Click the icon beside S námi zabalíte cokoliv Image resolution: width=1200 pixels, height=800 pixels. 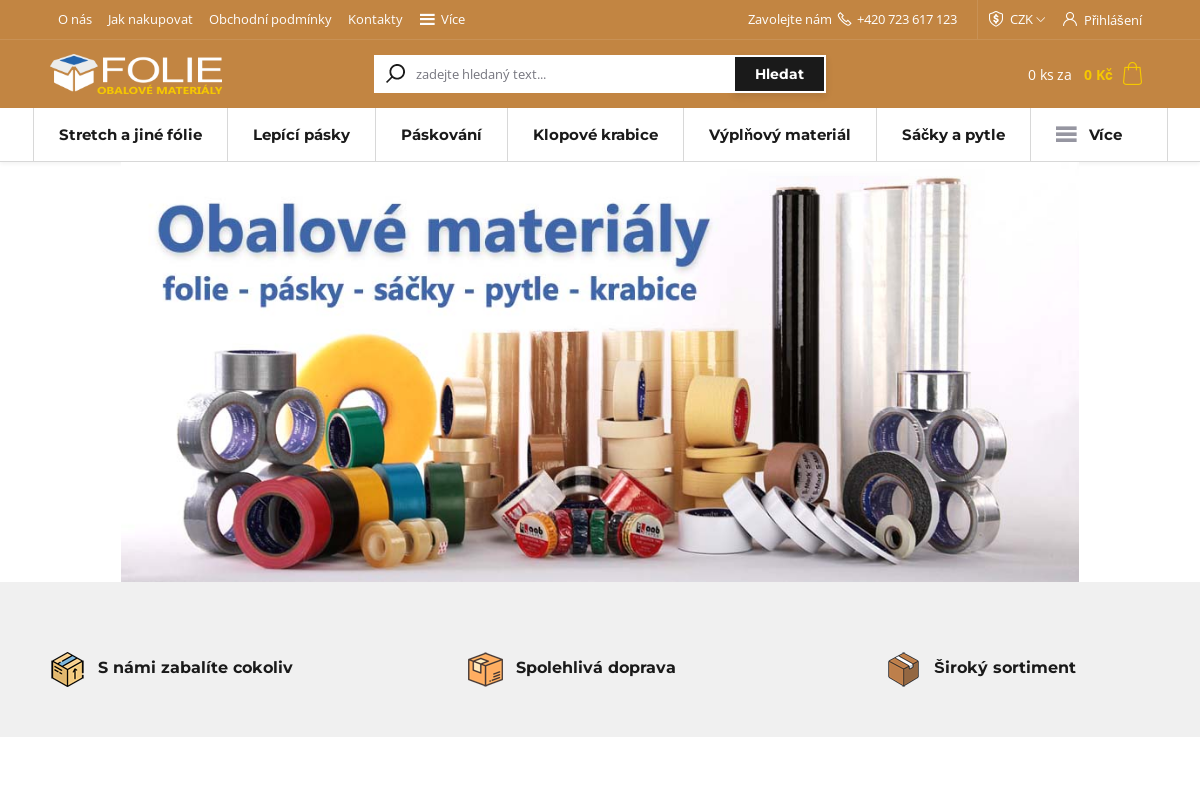pyautogui.click(x=67, y=668)
